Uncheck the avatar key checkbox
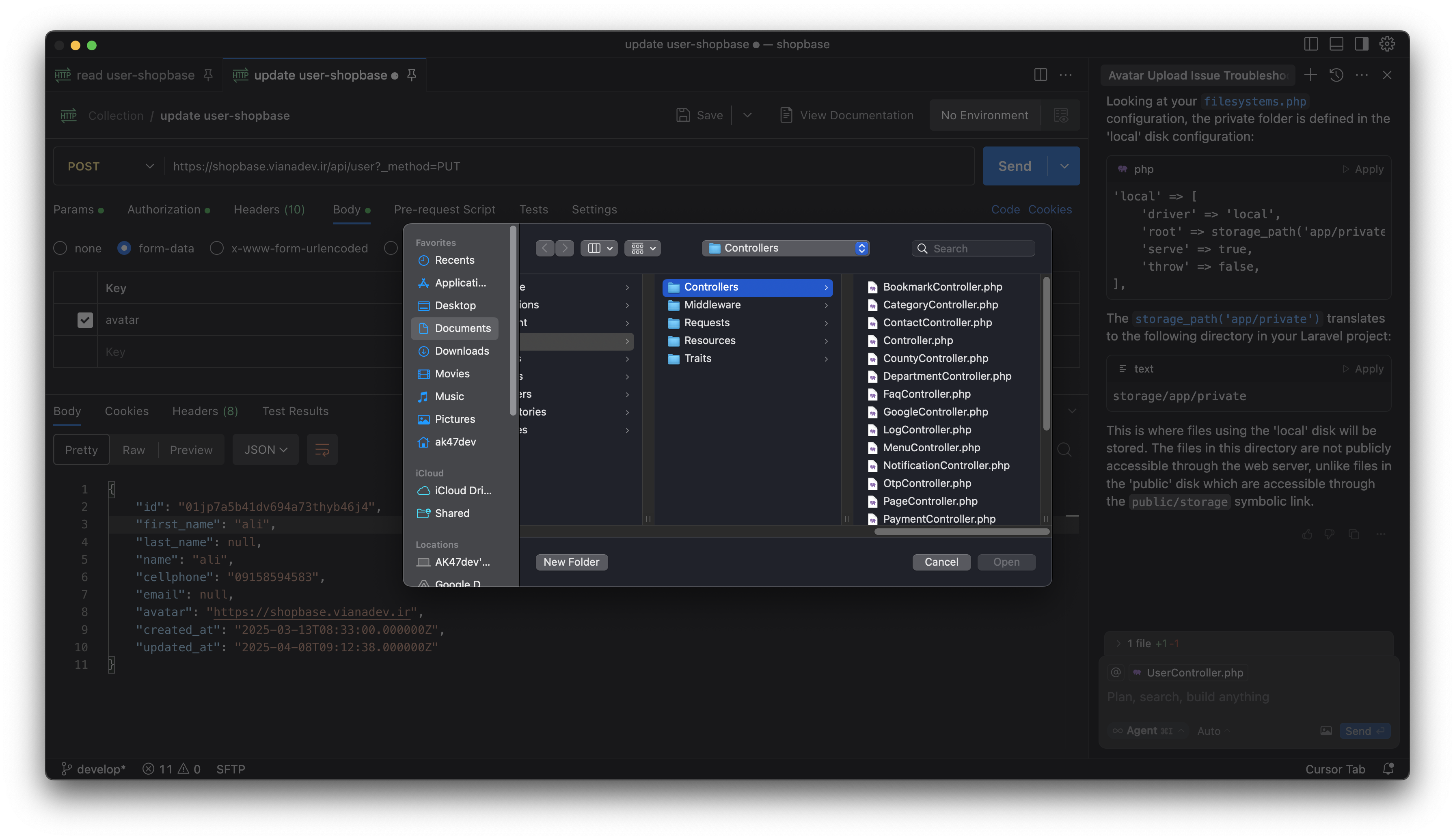The height and width of the screenshot is (840, 1455). [x=85, y=320]
